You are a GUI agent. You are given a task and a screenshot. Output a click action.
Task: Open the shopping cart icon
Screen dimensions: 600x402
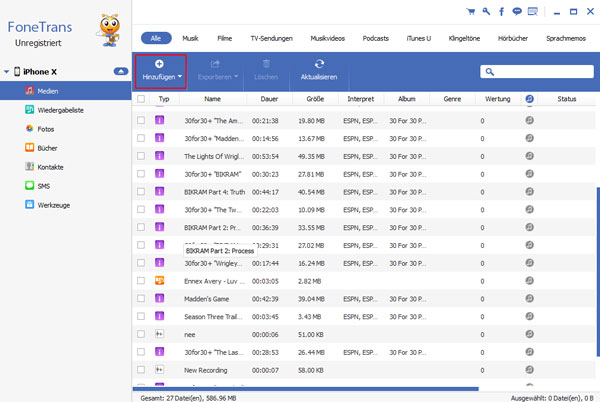[473, 12]
